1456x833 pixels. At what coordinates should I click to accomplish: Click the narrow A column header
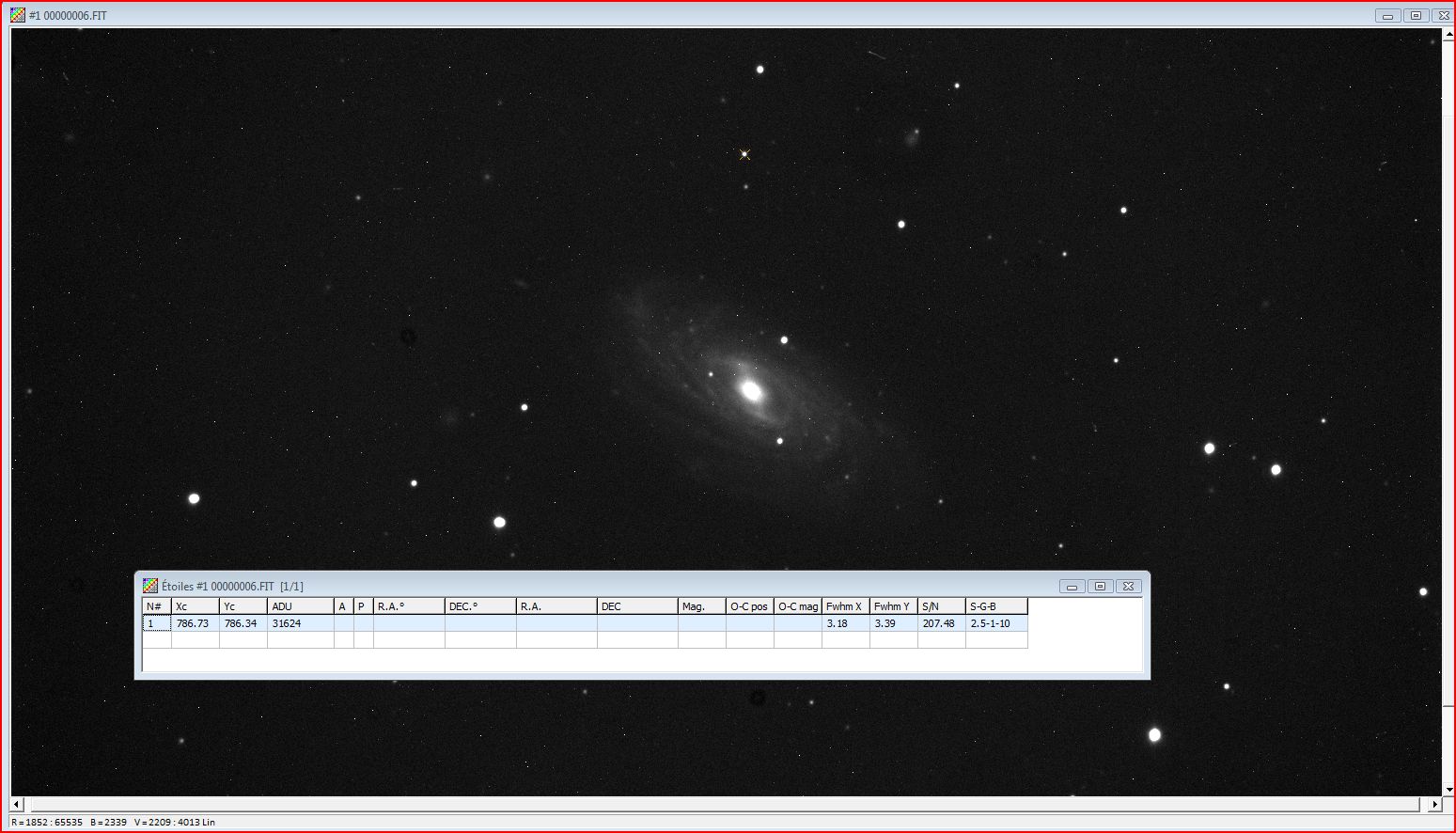344,606
